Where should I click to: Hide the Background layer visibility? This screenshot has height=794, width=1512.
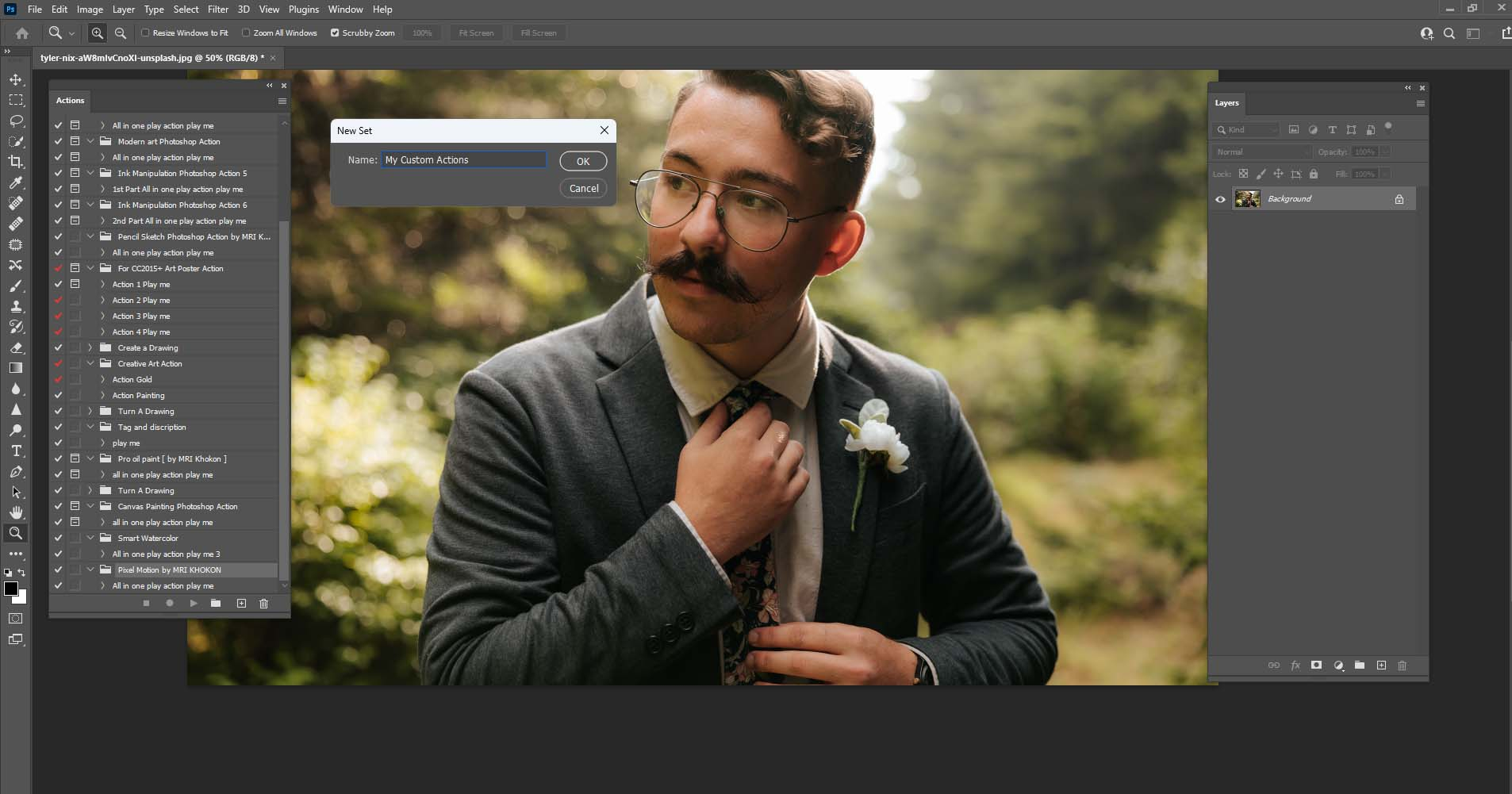point(1220,198)
